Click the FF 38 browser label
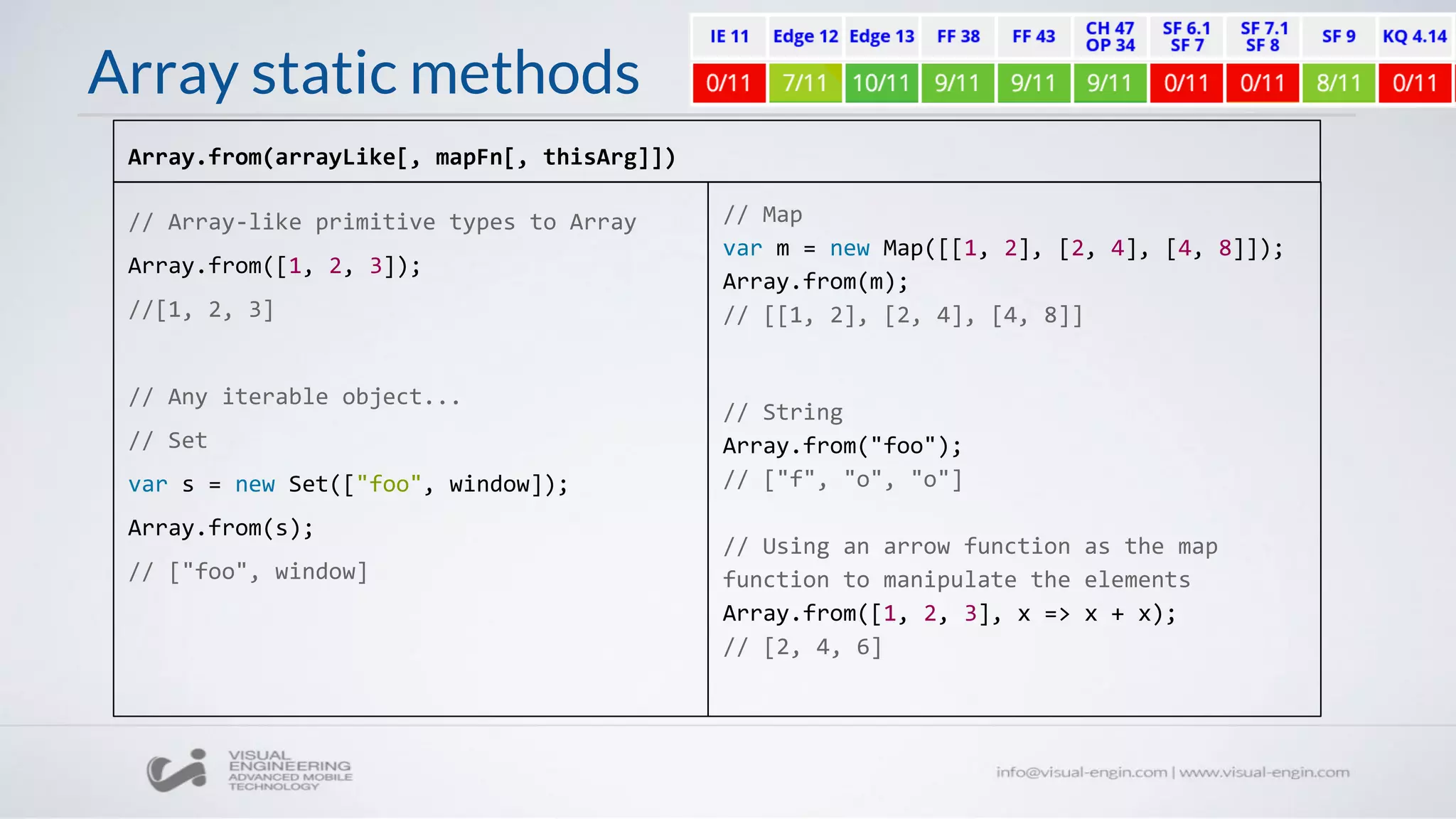 (x=958, y=36)
